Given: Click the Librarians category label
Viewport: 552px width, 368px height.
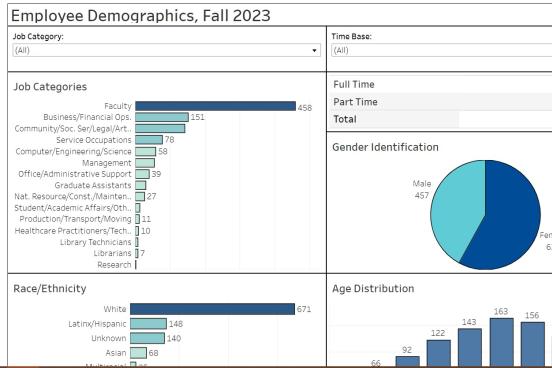Looking at the screenshot, I should (x=113, y=253).
